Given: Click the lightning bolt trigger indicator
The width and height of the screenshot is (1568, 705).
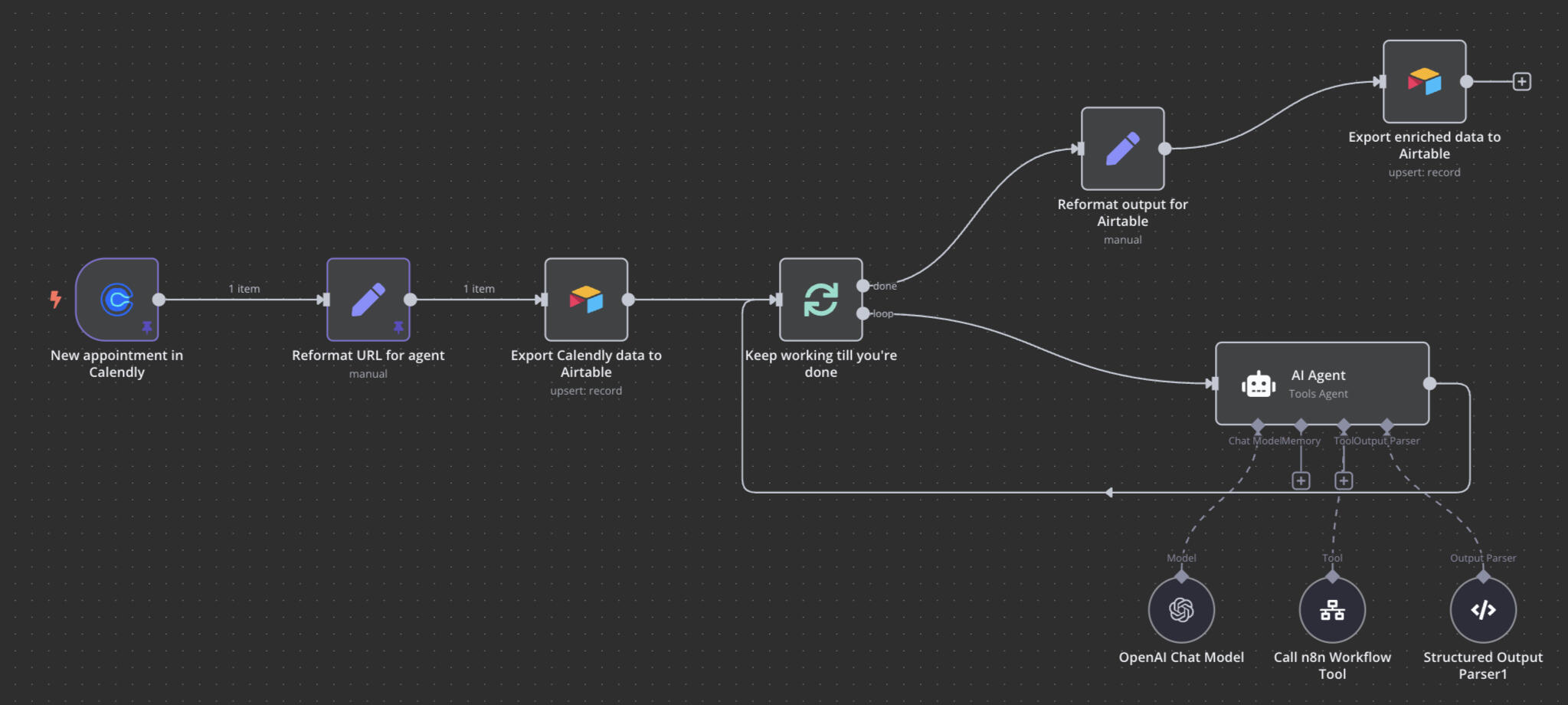Looking at the screenshot, I should pos(55,299).
